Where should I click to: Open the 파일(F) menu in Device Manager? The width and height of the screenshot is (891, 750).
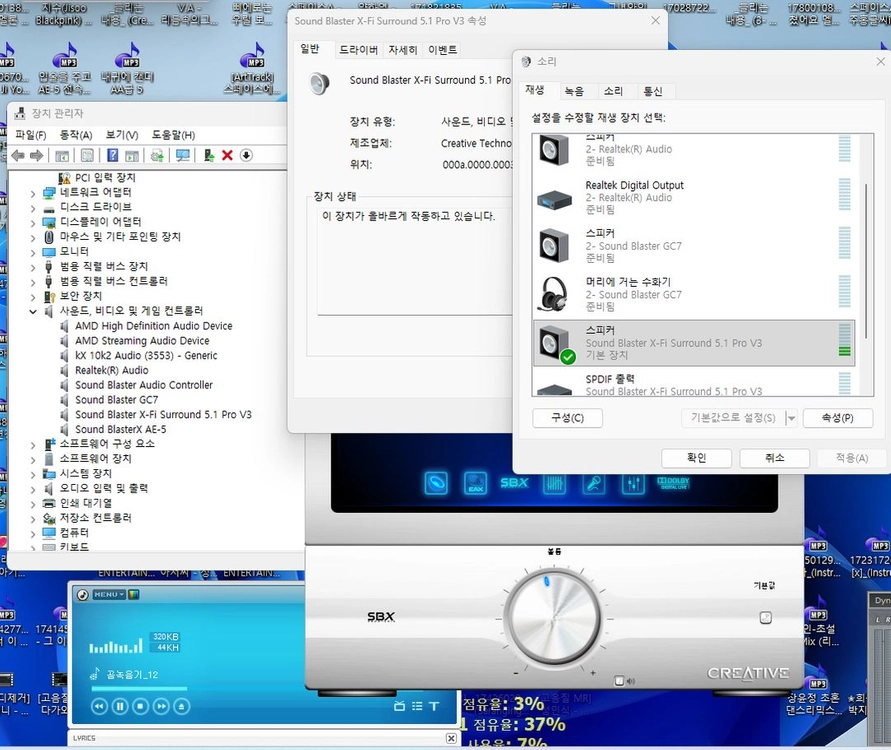click(x=31, y=135)
